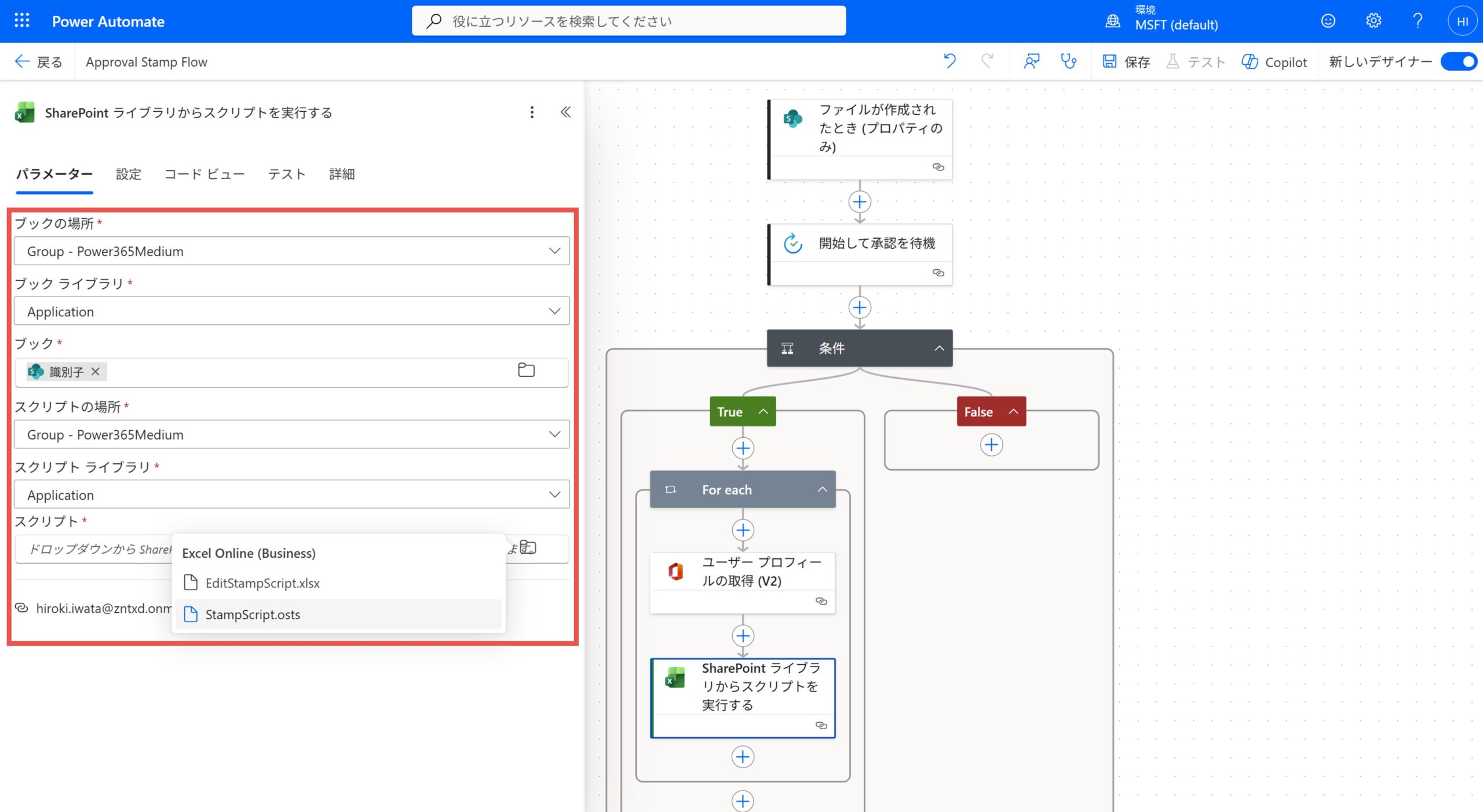Viewport: 1483px width, 812px height.
Task: Open the Copilot pane
Action: [x=1274, y=61]
